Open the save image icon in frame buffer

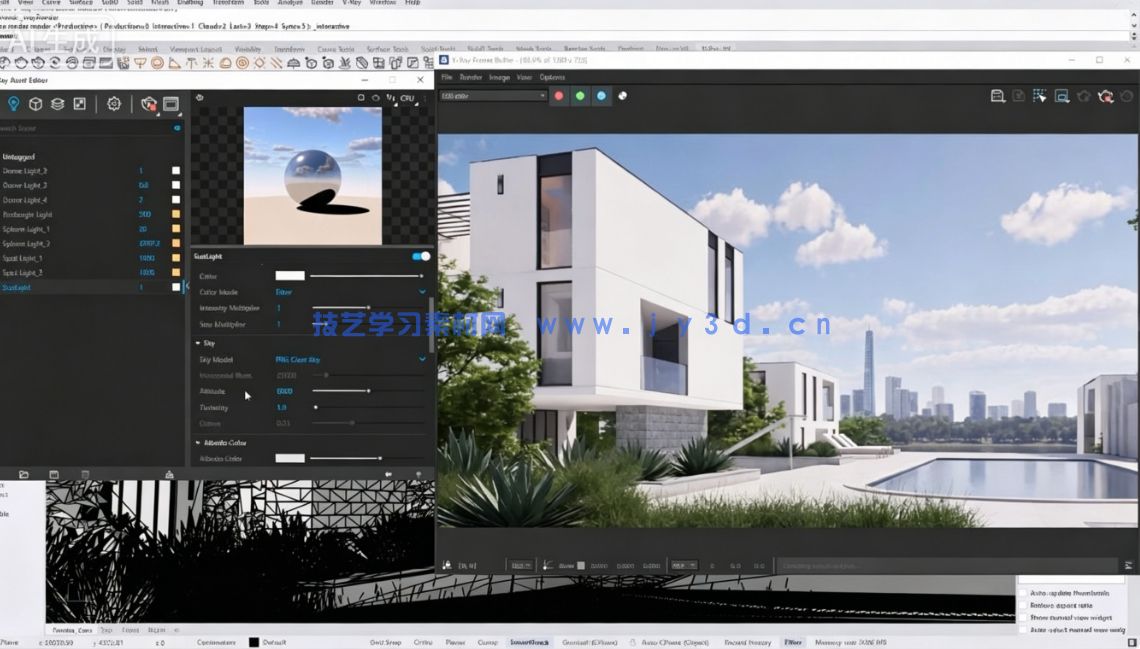point(997,95)
